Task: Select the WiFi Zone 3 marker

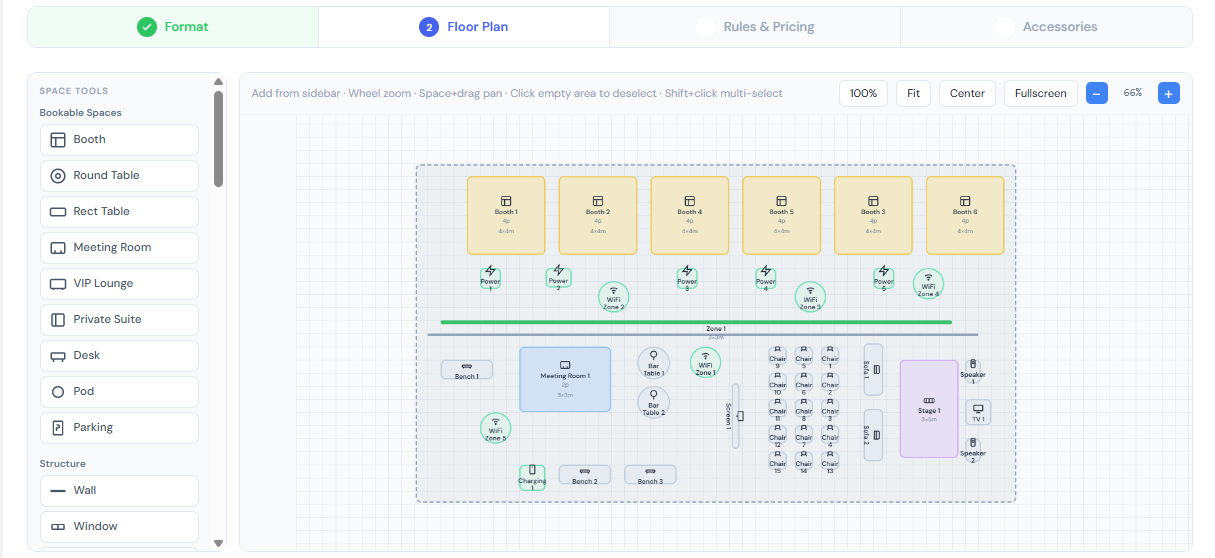Action: [810, 297]
